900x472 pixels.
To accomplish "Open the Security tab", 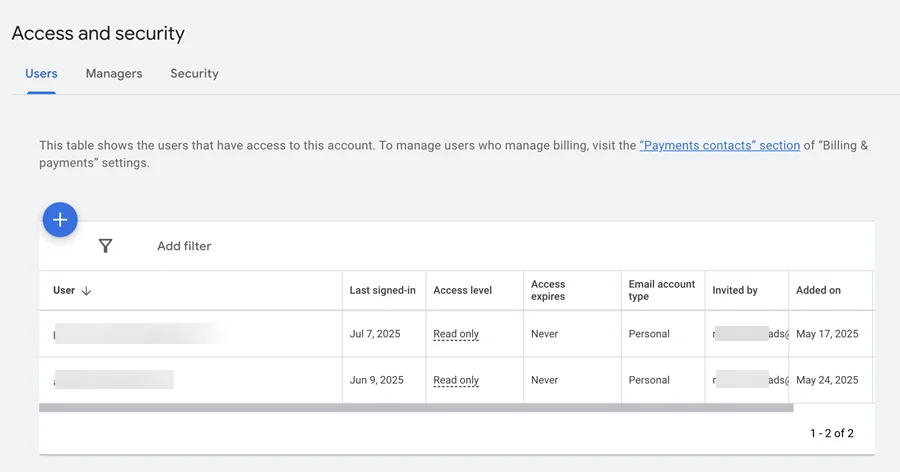I will [194, 73].
